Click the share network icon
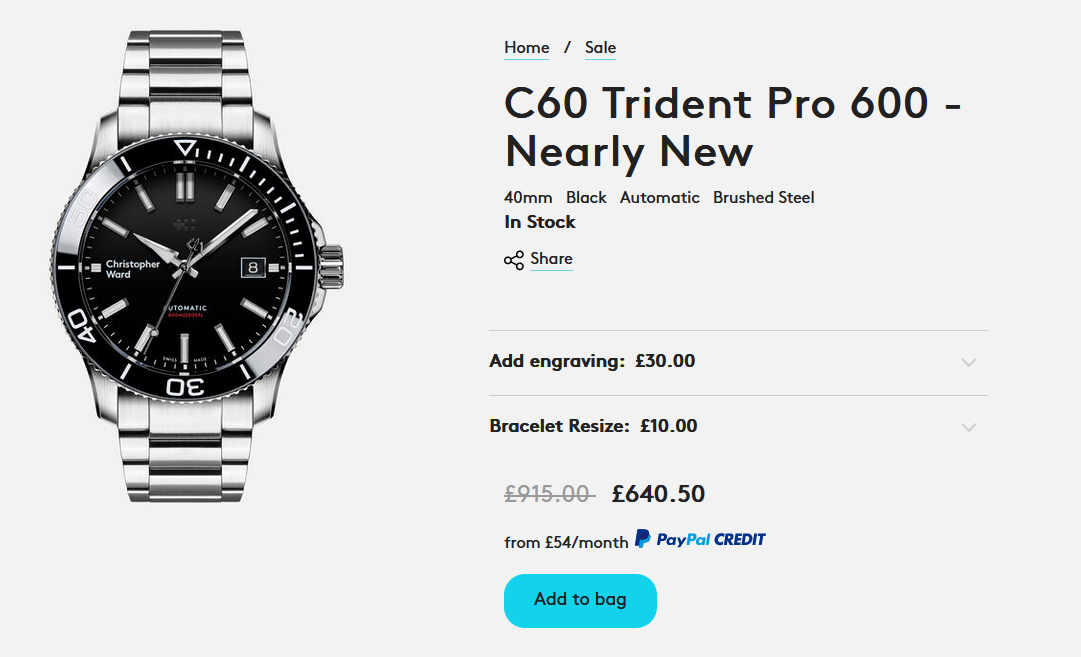The image size is (1081, 657). (514, 260)
